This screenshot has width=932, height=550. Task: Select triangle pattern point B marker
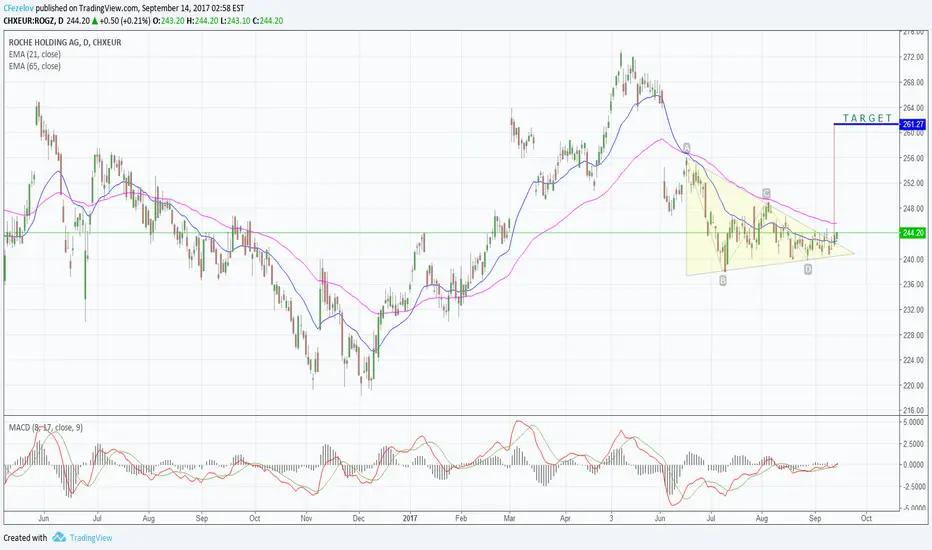pos(723,281)
